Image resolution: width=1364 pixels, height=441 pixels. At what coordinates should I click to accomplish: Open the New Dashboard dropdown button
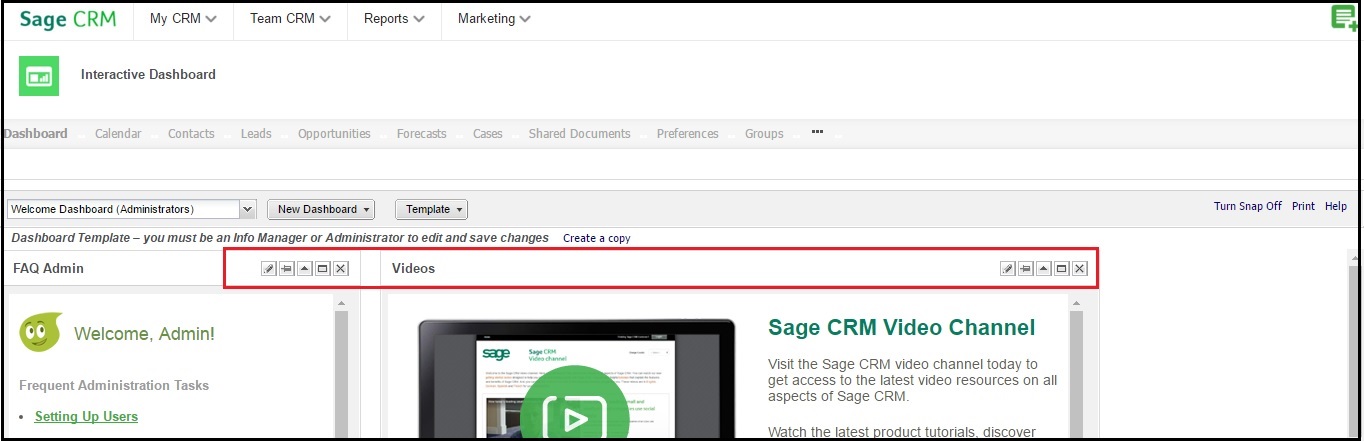(321, 209)
